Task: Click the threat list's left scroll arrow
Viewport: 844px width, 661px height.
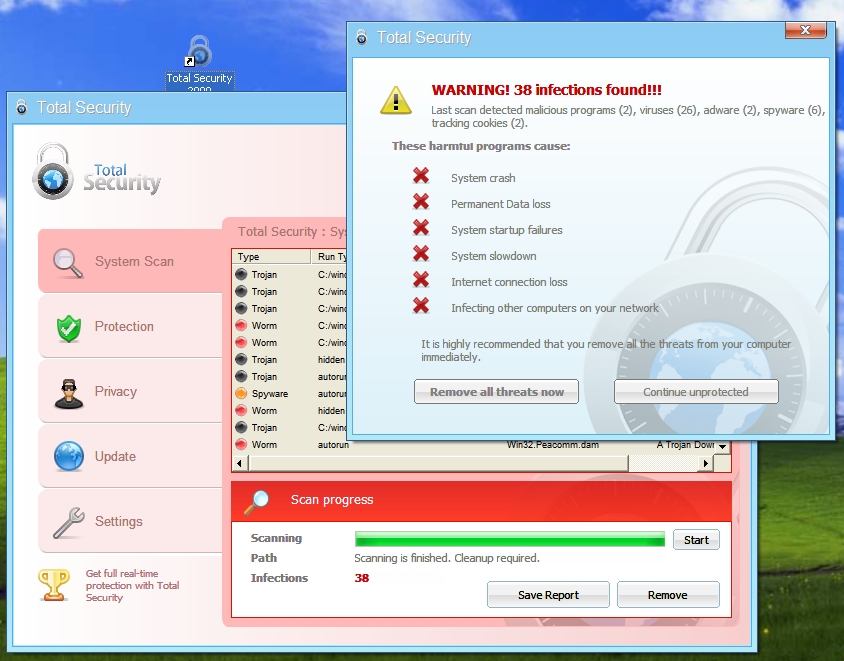Action: tap(240, 463)
